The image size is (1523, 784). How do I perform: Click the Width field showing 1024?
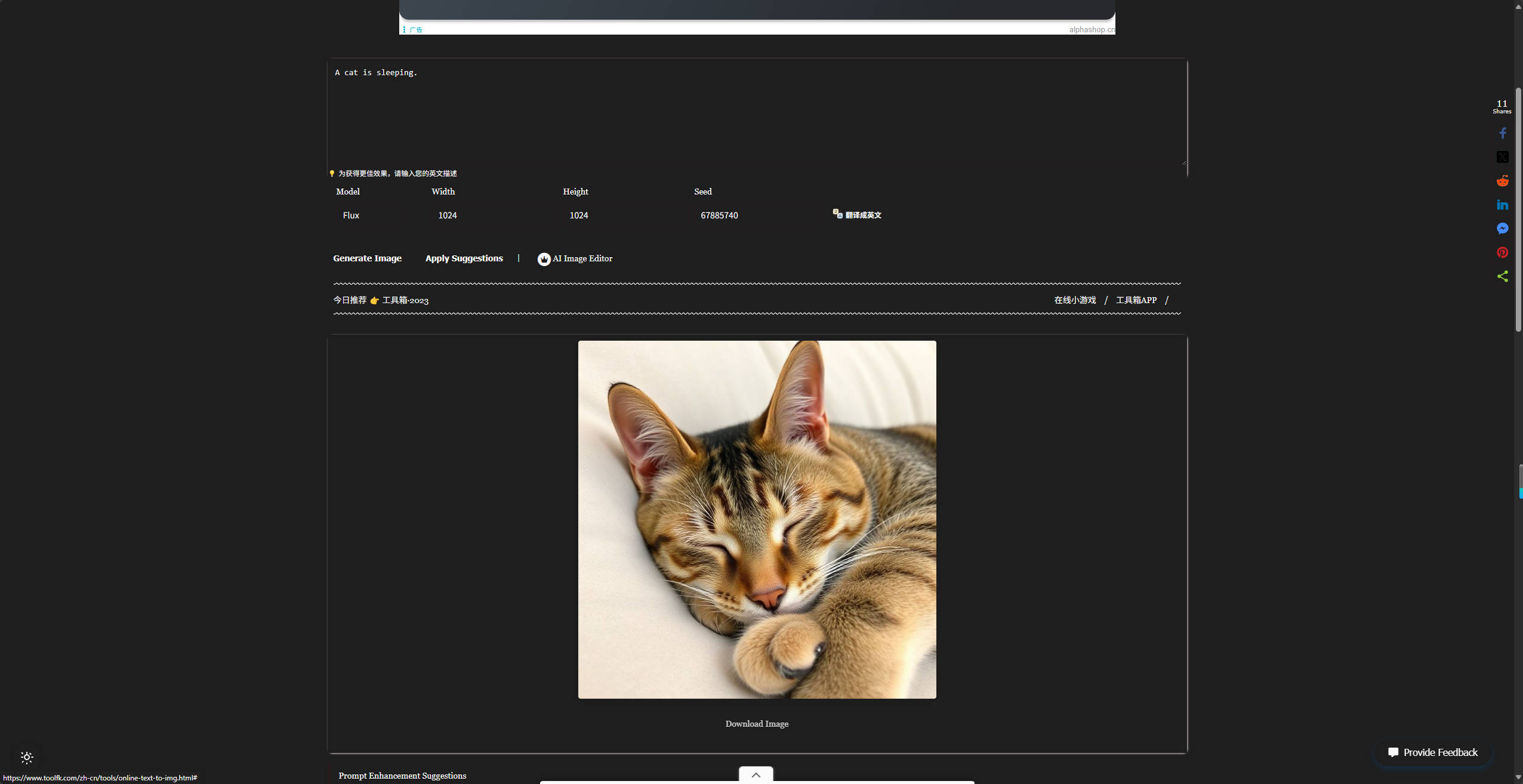pos(448,215)
